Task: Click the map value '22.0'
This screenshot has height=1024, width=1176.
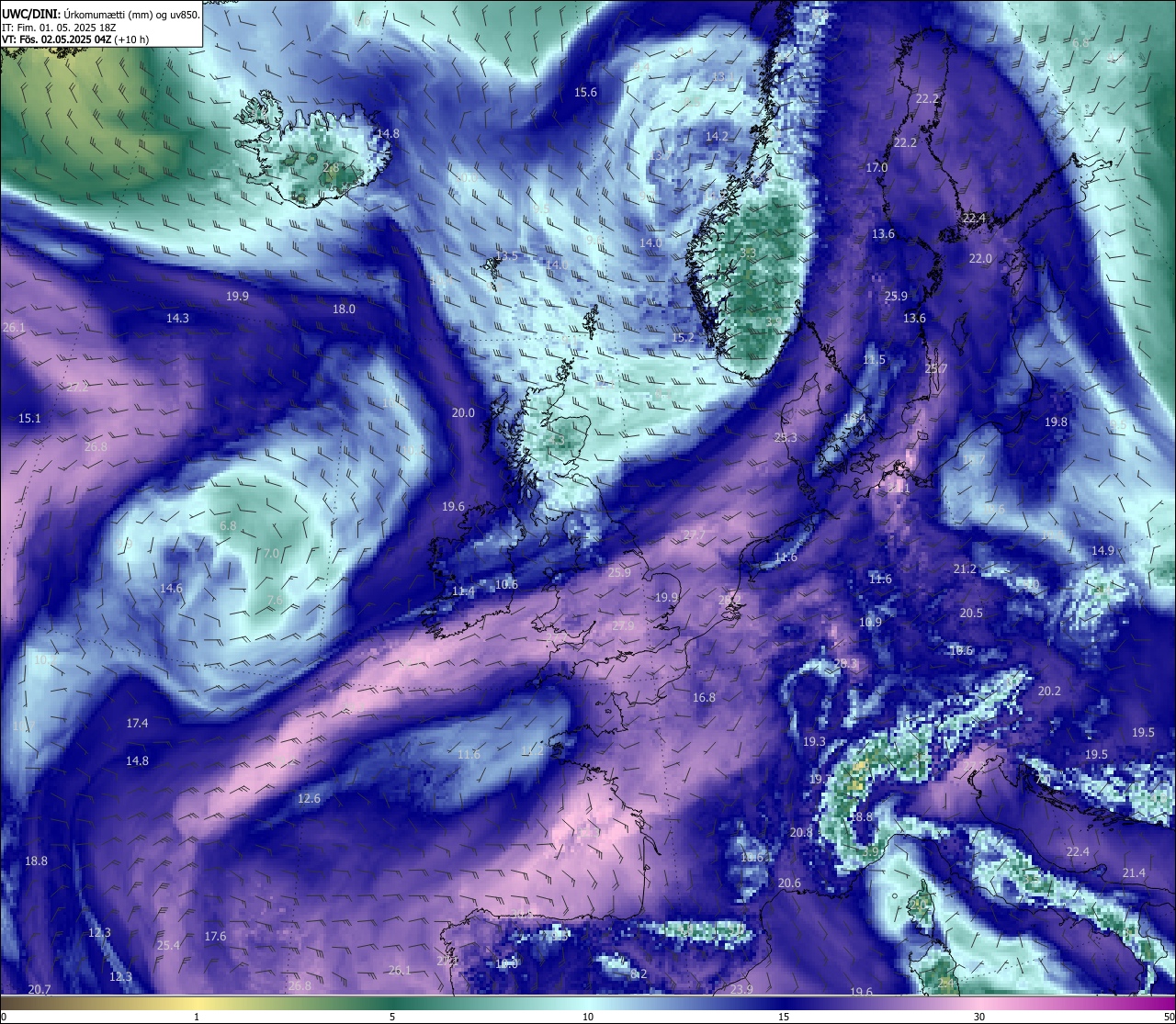Action: [980, 258]
